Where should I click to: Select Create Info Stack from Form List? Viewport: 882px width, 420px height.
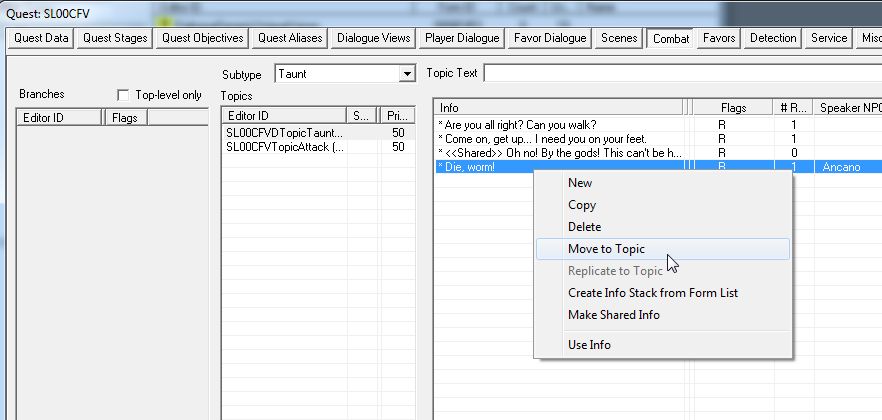click(x=662, y=292)
